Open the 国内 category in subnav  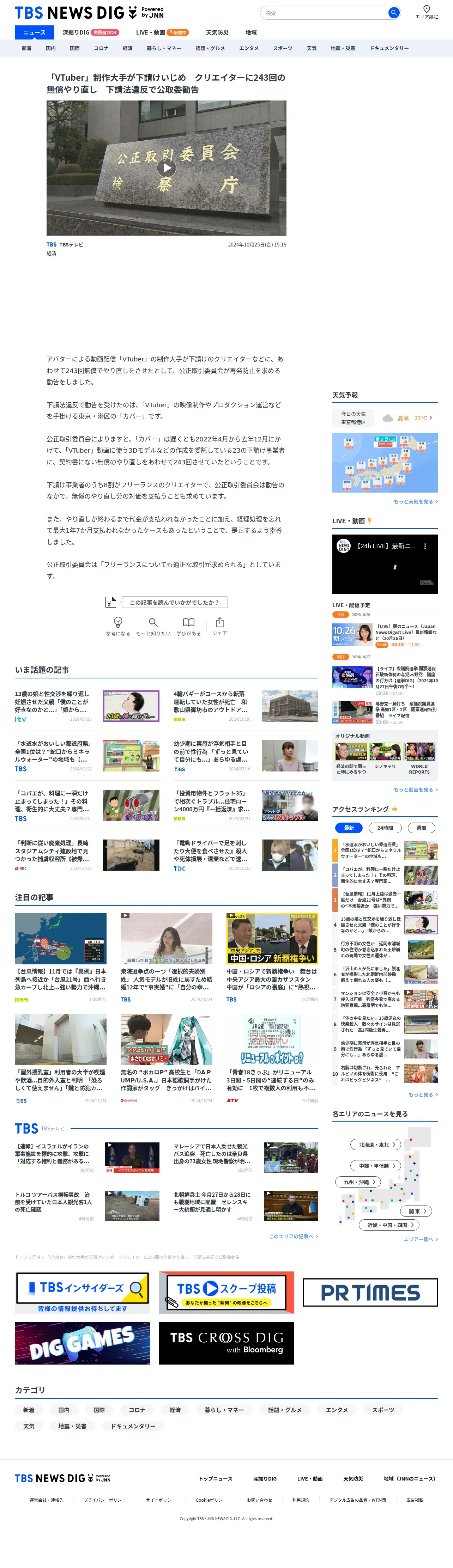[x=50, y=48]
